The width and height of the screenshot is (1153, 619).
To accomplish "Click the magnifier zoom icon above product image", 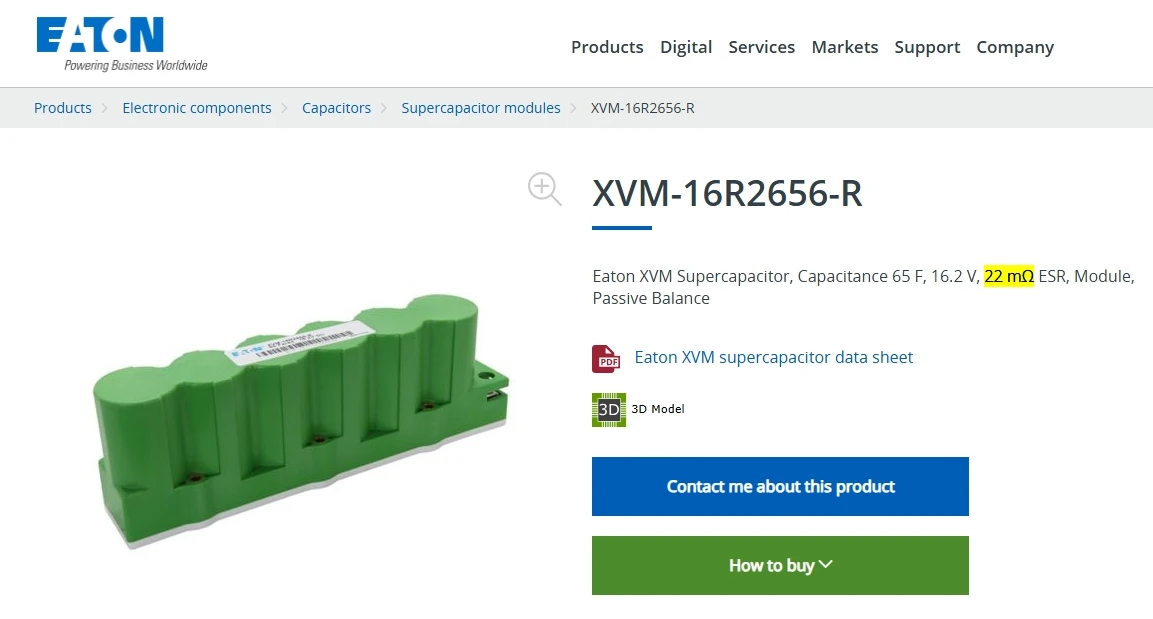I will pyautogui.click(x=545, y=189).
